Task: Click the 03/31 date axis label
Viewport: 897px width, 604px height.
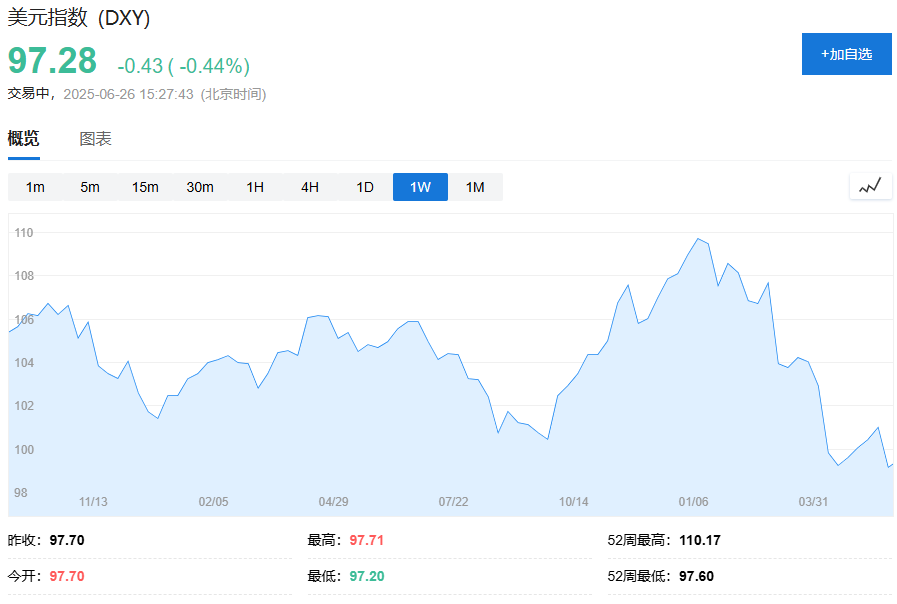Action: 813,502
